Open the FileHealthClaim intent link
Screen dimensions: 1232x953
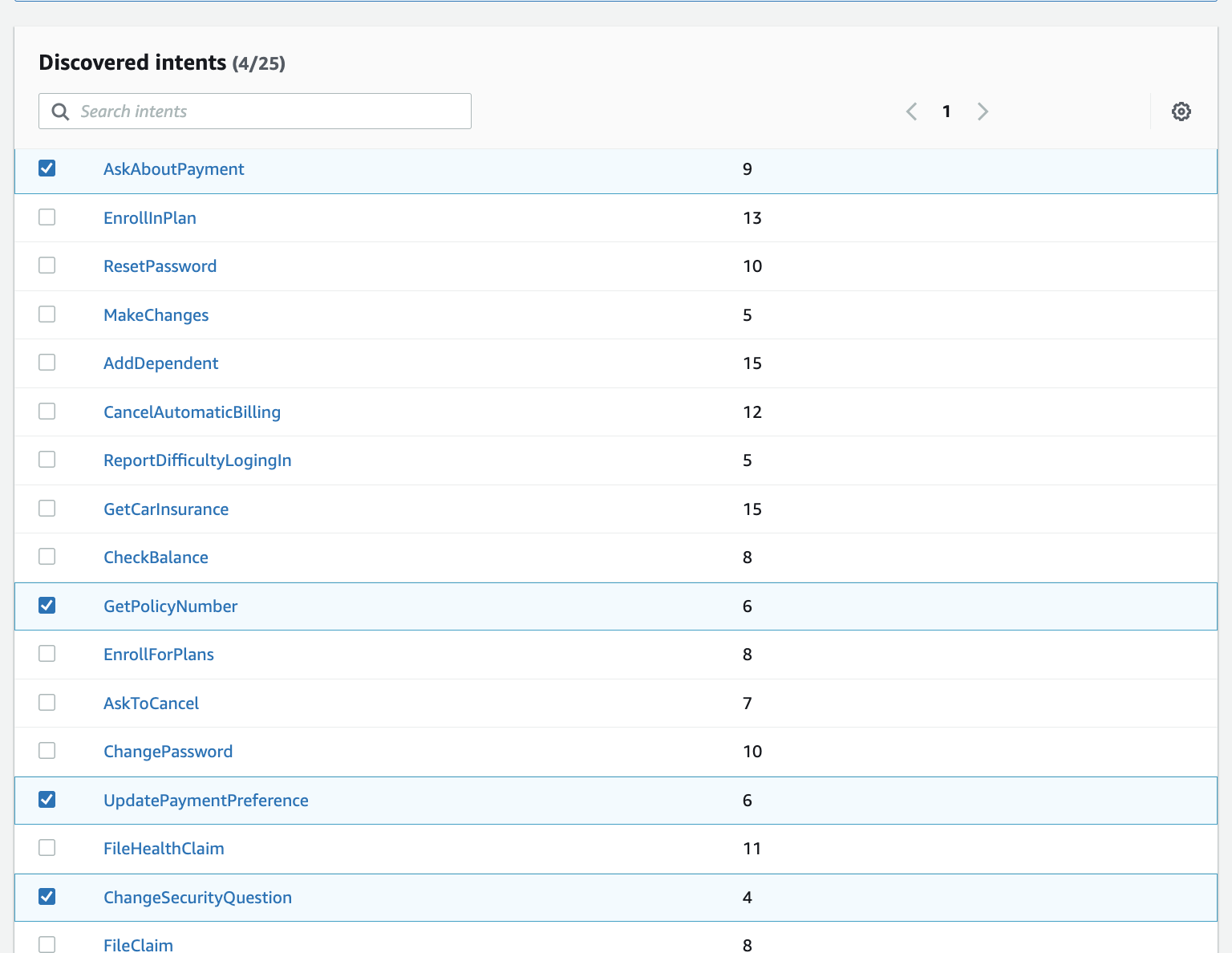[x=164, y=849]
